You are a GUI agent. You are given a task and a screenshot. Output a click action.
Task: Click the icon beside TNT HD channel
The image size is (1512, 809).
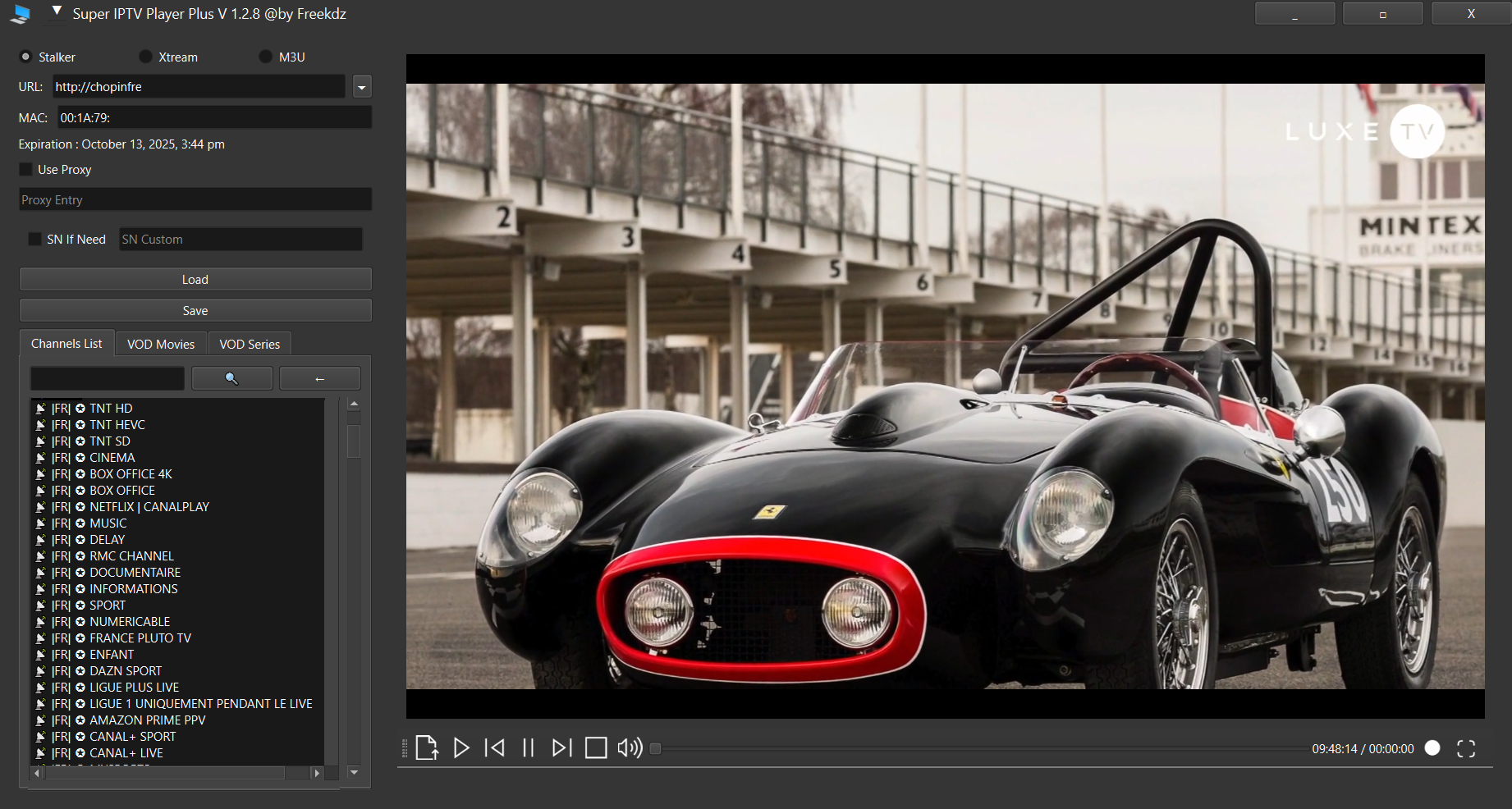click(x=40, y=408)
